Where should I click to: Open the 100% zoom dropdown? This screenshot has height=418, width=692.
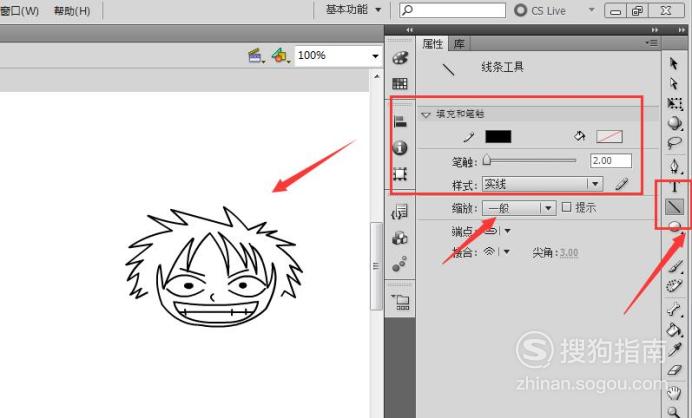[375, 56]
